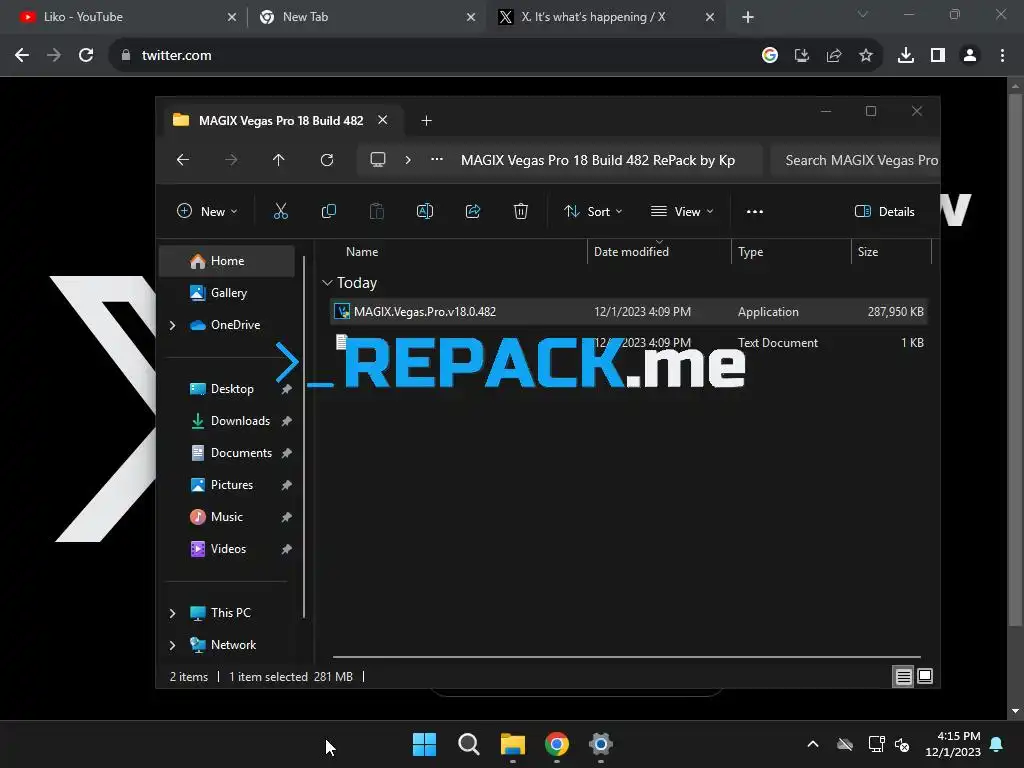Open the See more ellipsis in Explorer toolbar
This screenshot has height=768, width=1024.
pyautogui.click(x=754, y=212)
